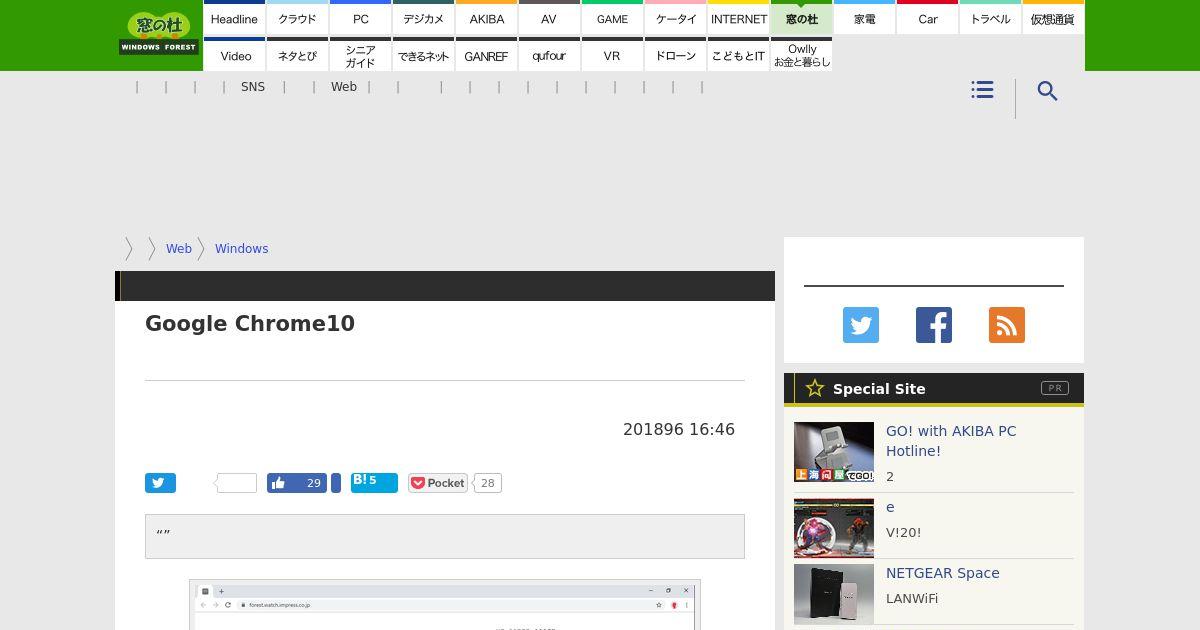Viewport: 1200px width, 630px height.
Task: Open the Facebook page icon in sidebar
Action: pyautogui.click(x=934, y=325)
